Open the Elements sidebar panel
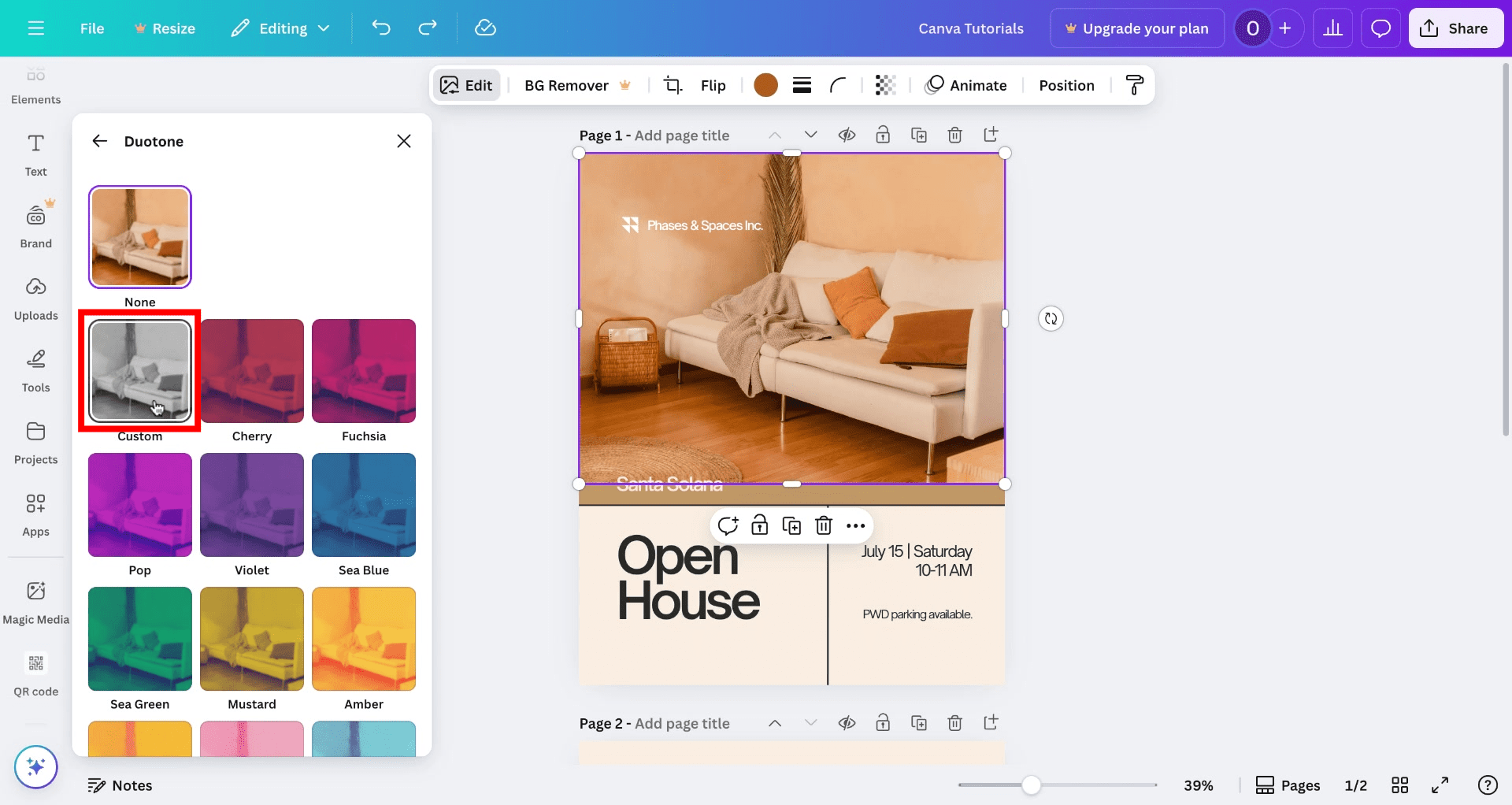Image resolution: width=1512 pixels, height=805 pixels. point(35,87)
